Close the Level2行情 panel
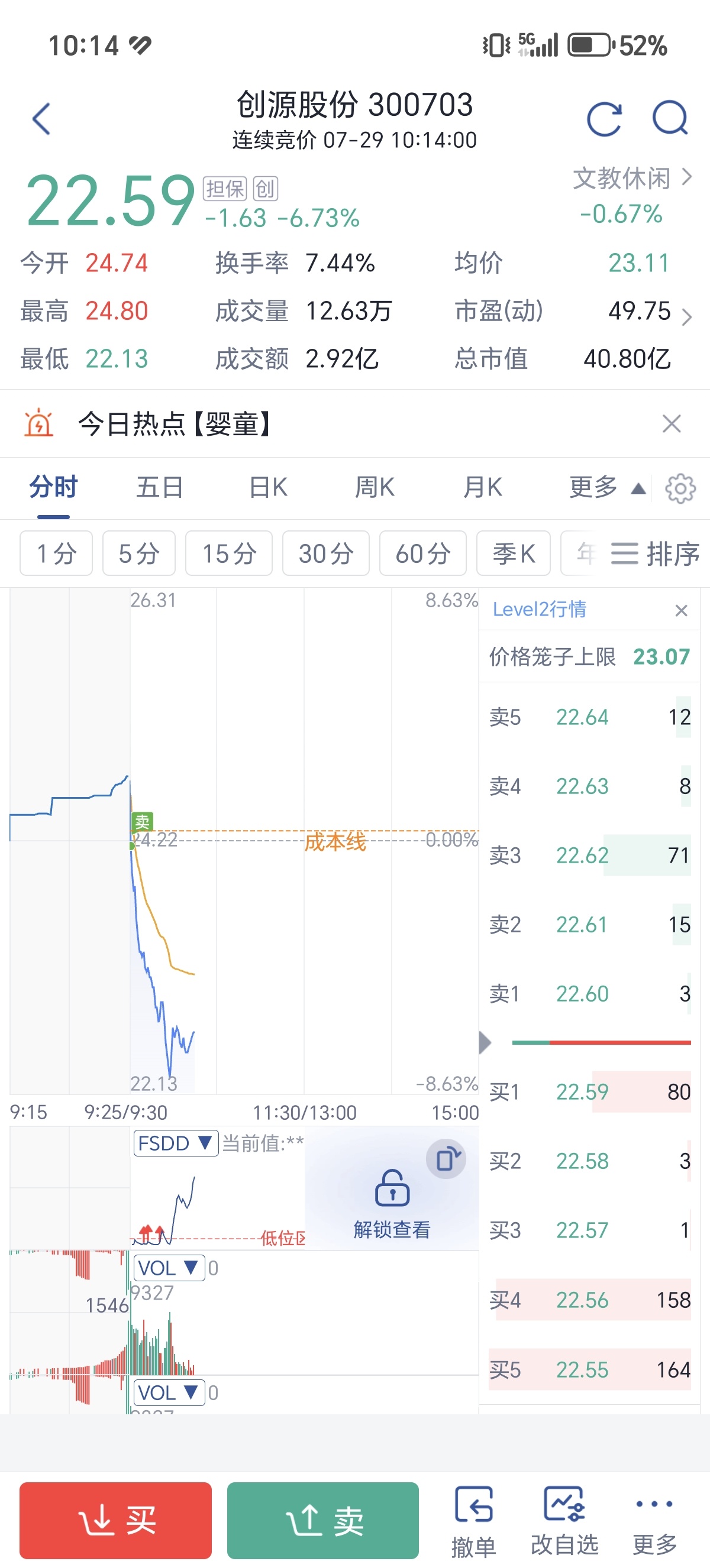Viewport: 710px width, 1568px height. click(682, 611)
